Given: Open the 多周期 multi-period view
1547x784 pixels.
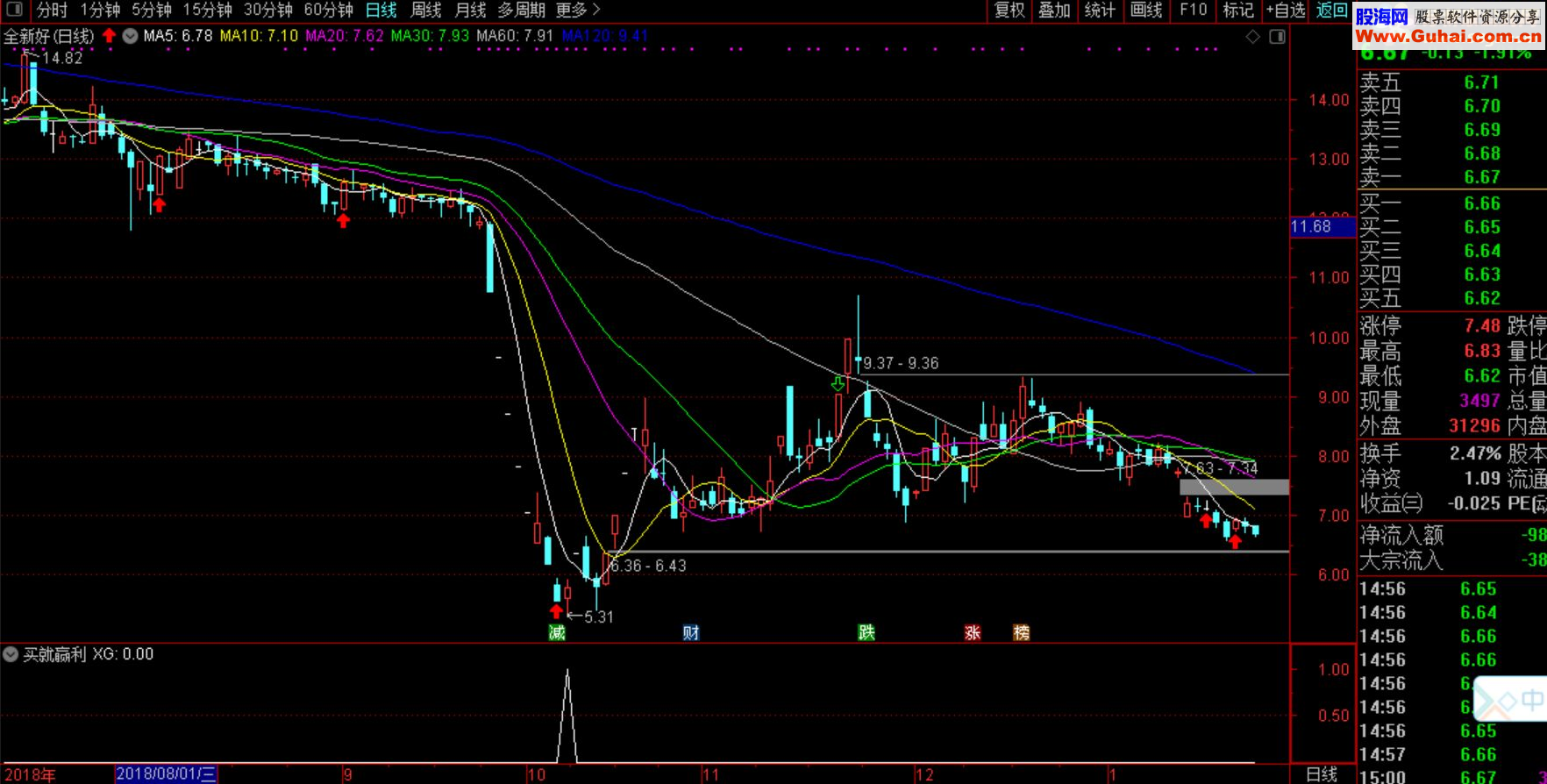Looking at the screenshot, I should pos(522,11).
